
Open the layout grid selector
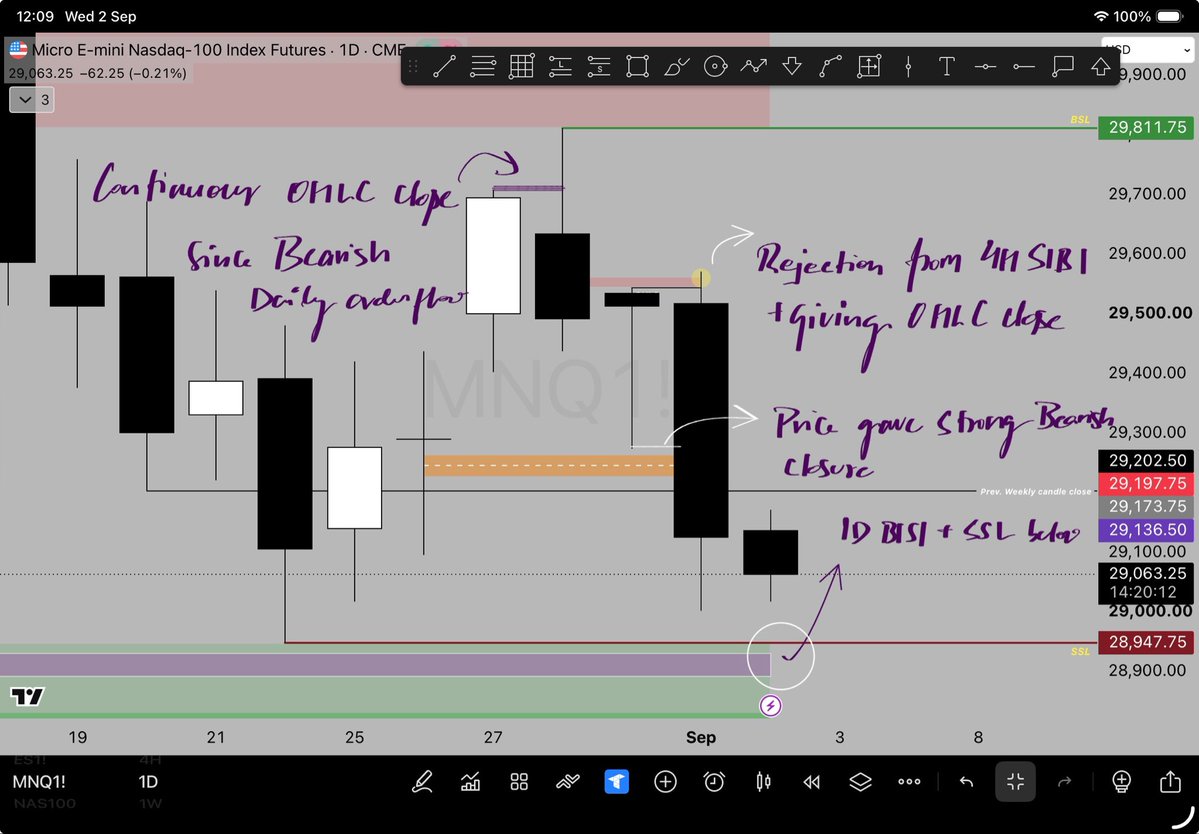click(x=519, y=781)
